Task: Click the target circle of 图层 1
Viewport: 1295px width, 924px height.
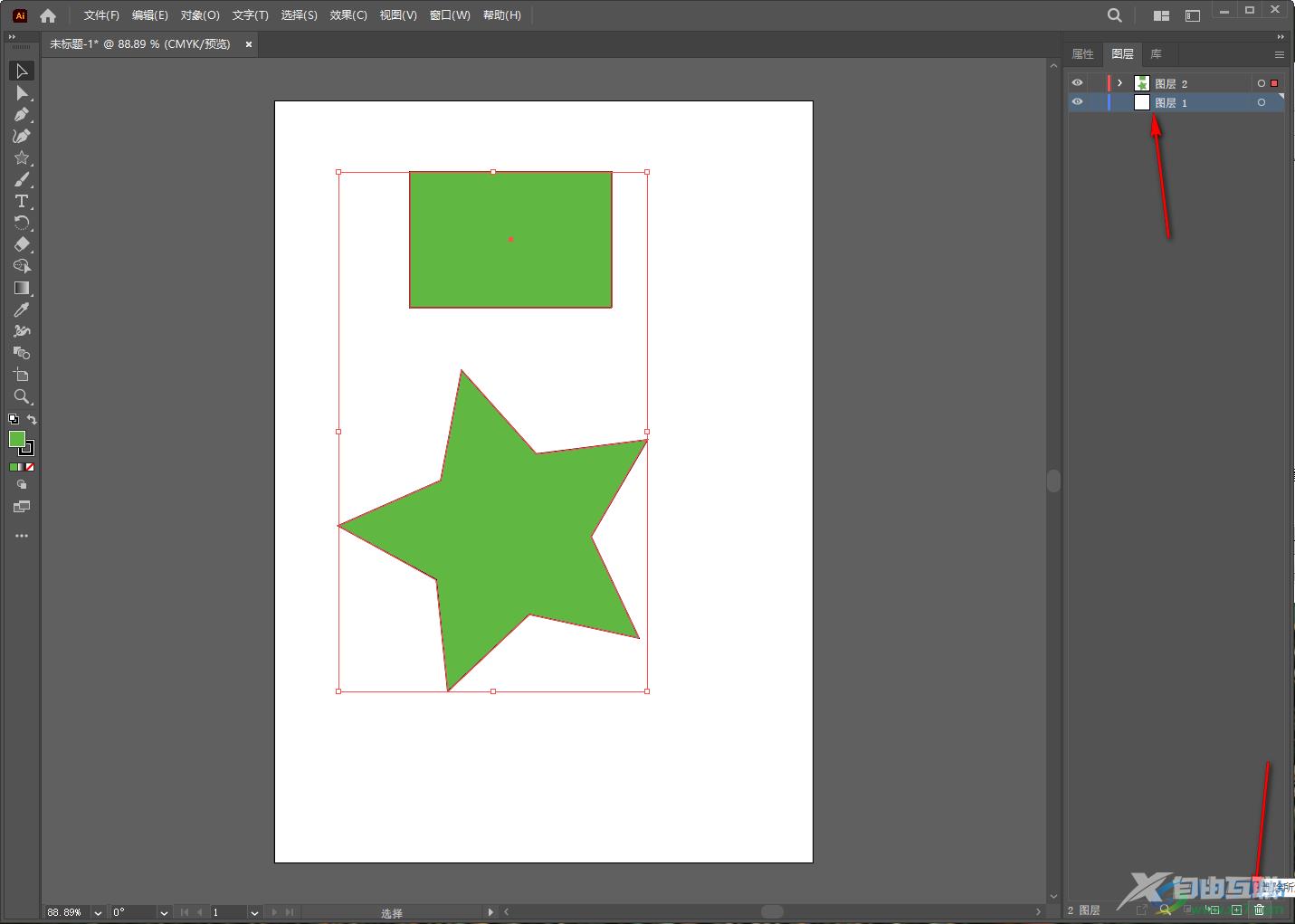Action: pyautogui.click(x=1261, y=102)
